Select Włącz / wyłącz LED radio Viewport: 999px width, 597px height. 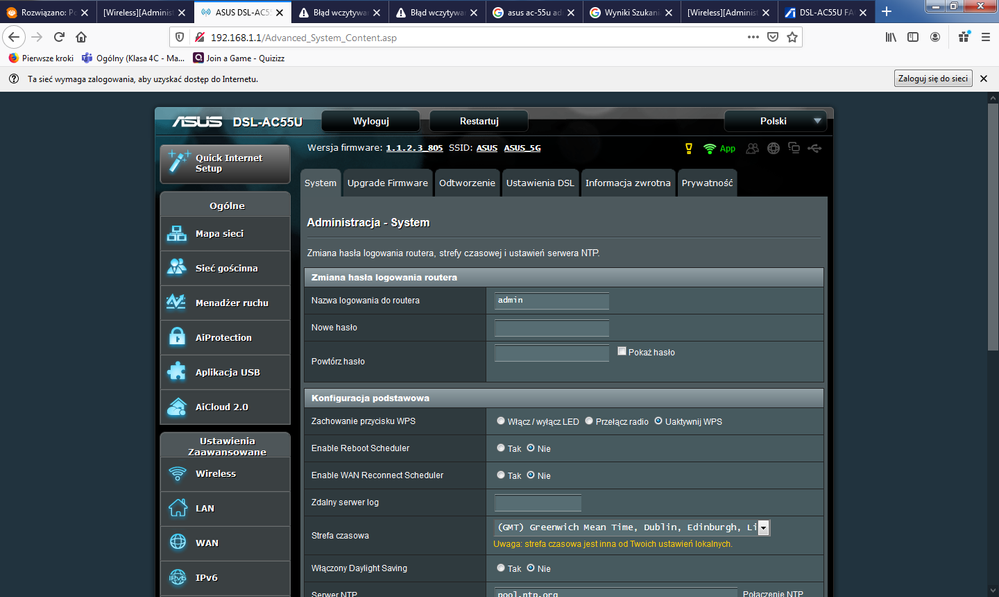pos(501,421)
